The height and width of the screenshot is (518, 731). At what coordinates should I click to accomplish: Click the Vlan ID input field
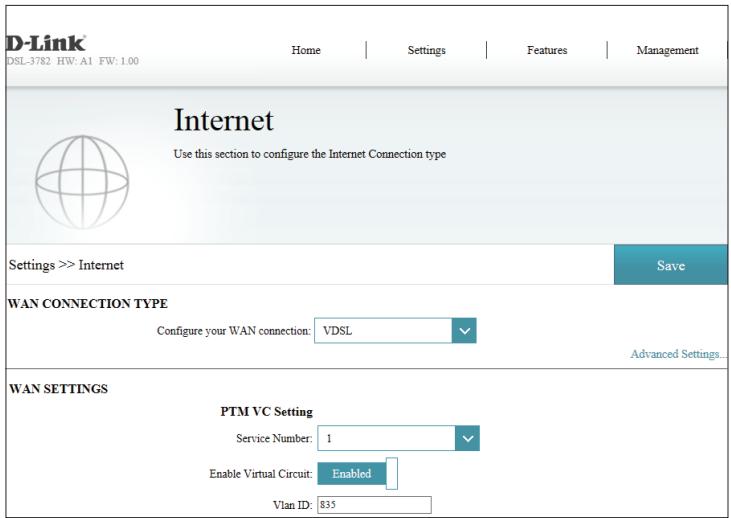[x=373, y=505]
